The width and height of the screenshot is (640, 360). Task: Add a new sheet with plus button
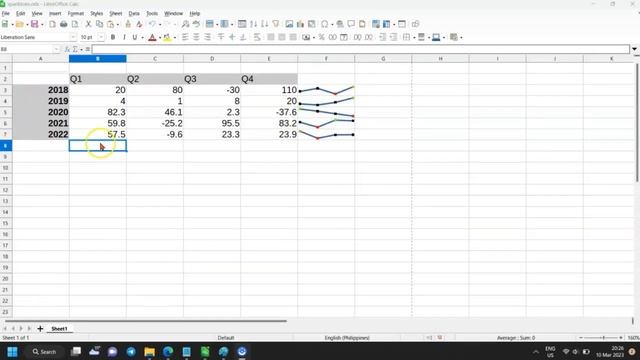click(40, 329)
